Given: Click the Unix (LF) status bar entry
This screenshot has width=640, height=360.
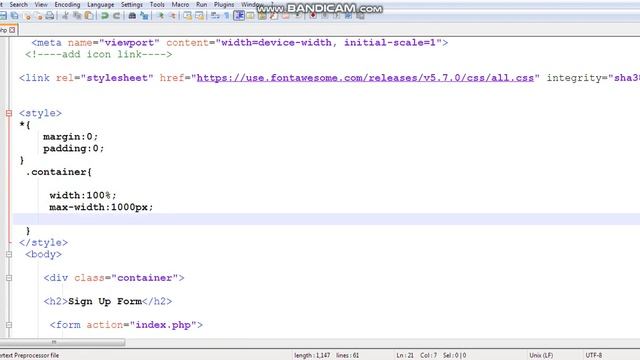Looking at the screenshot, I should point(541,356).
